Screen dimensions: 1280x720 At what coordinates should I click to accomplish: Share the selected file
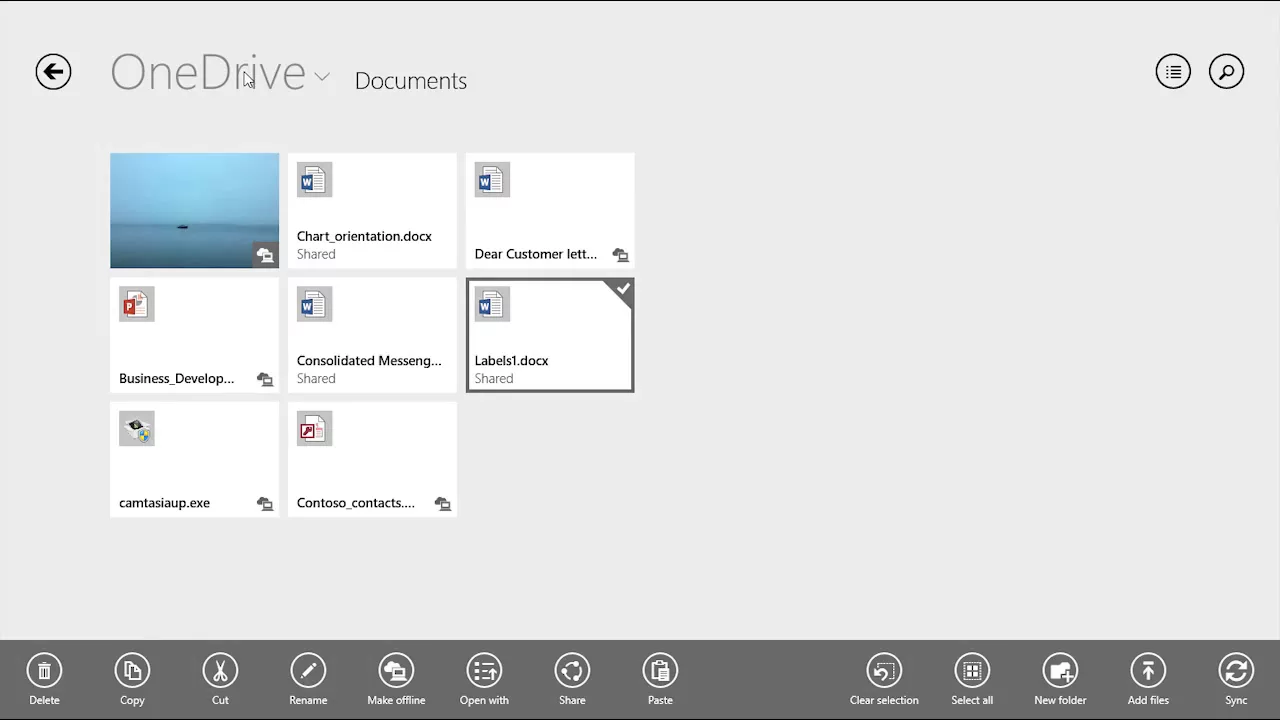click(572, 680)
